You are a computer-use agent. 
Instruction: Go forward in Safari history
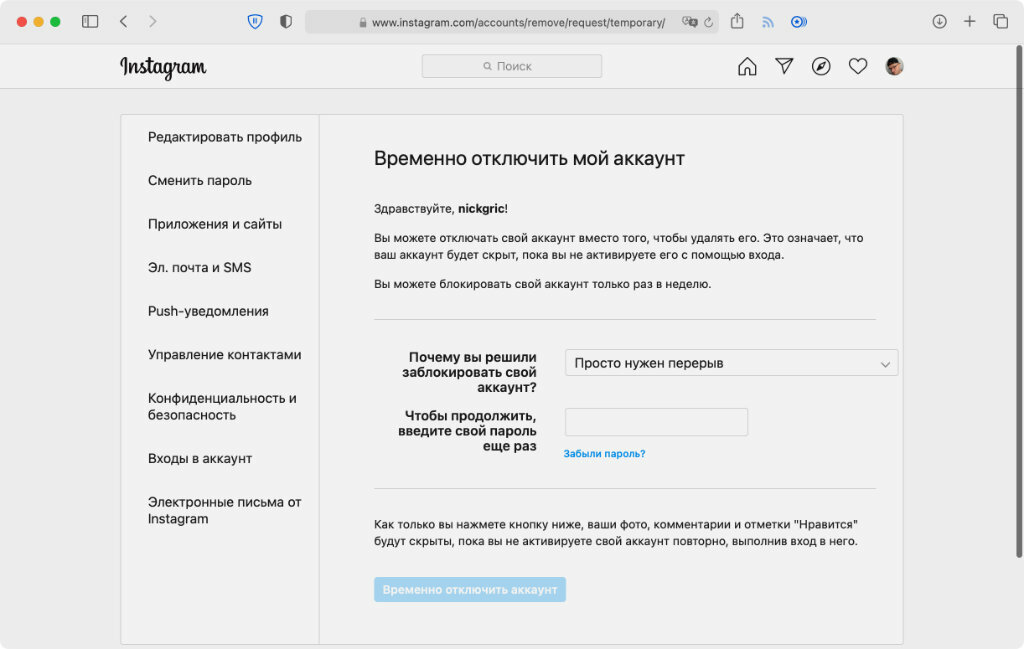coord(153,22)
